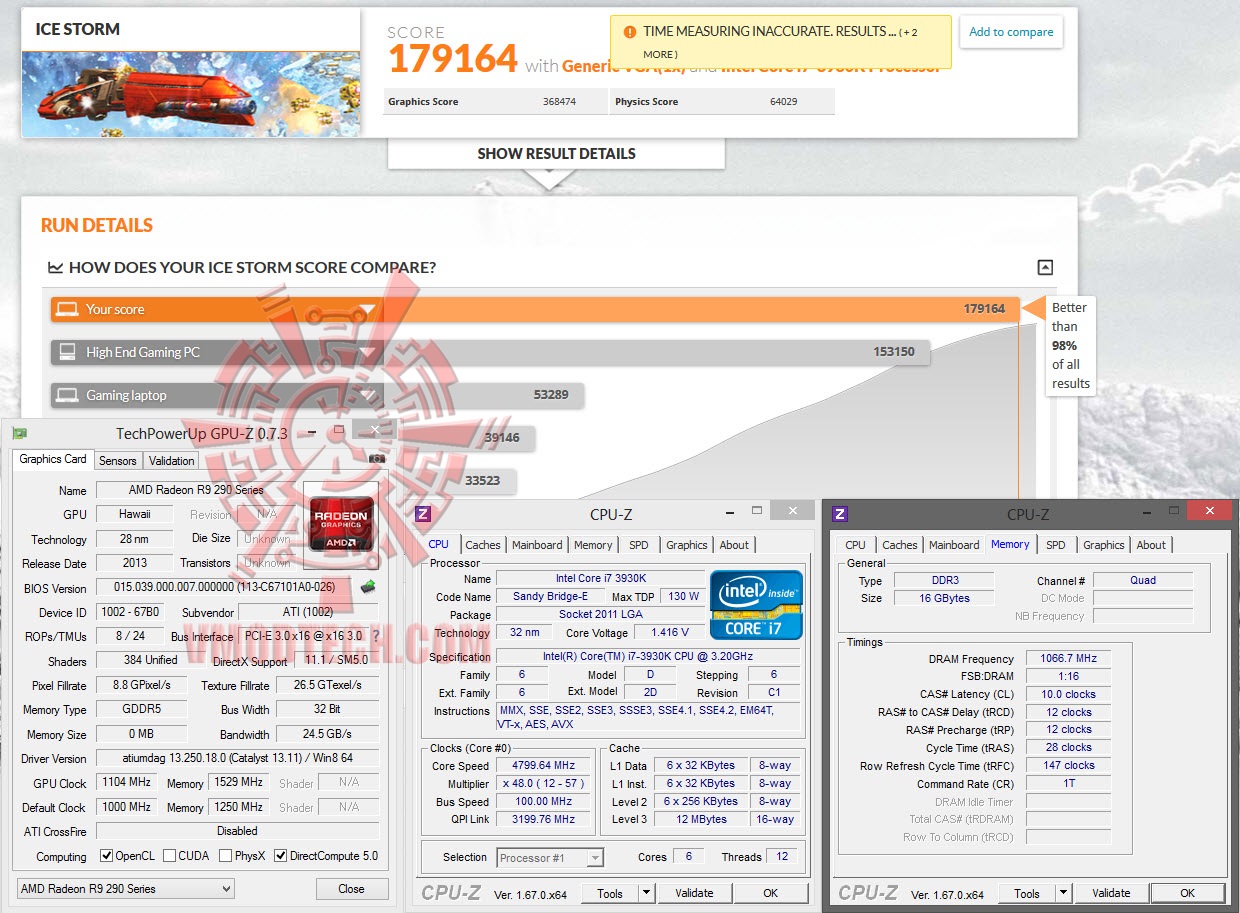The image size is (1240, 913).
Task: Switch to the Sensors tab in GPU-Z
Action: click(x=117, y=461)
